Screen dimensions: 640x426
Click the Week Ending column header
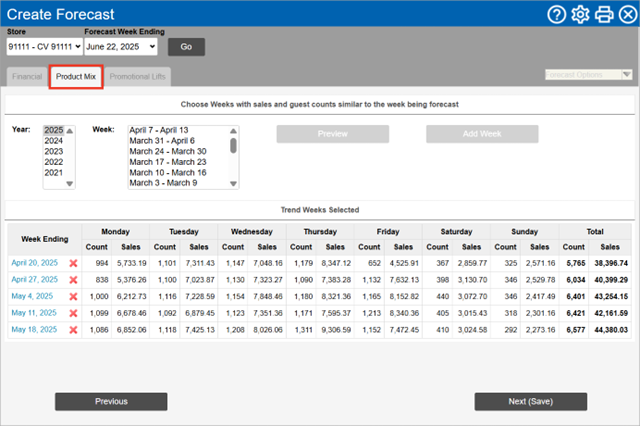point(45,239)
